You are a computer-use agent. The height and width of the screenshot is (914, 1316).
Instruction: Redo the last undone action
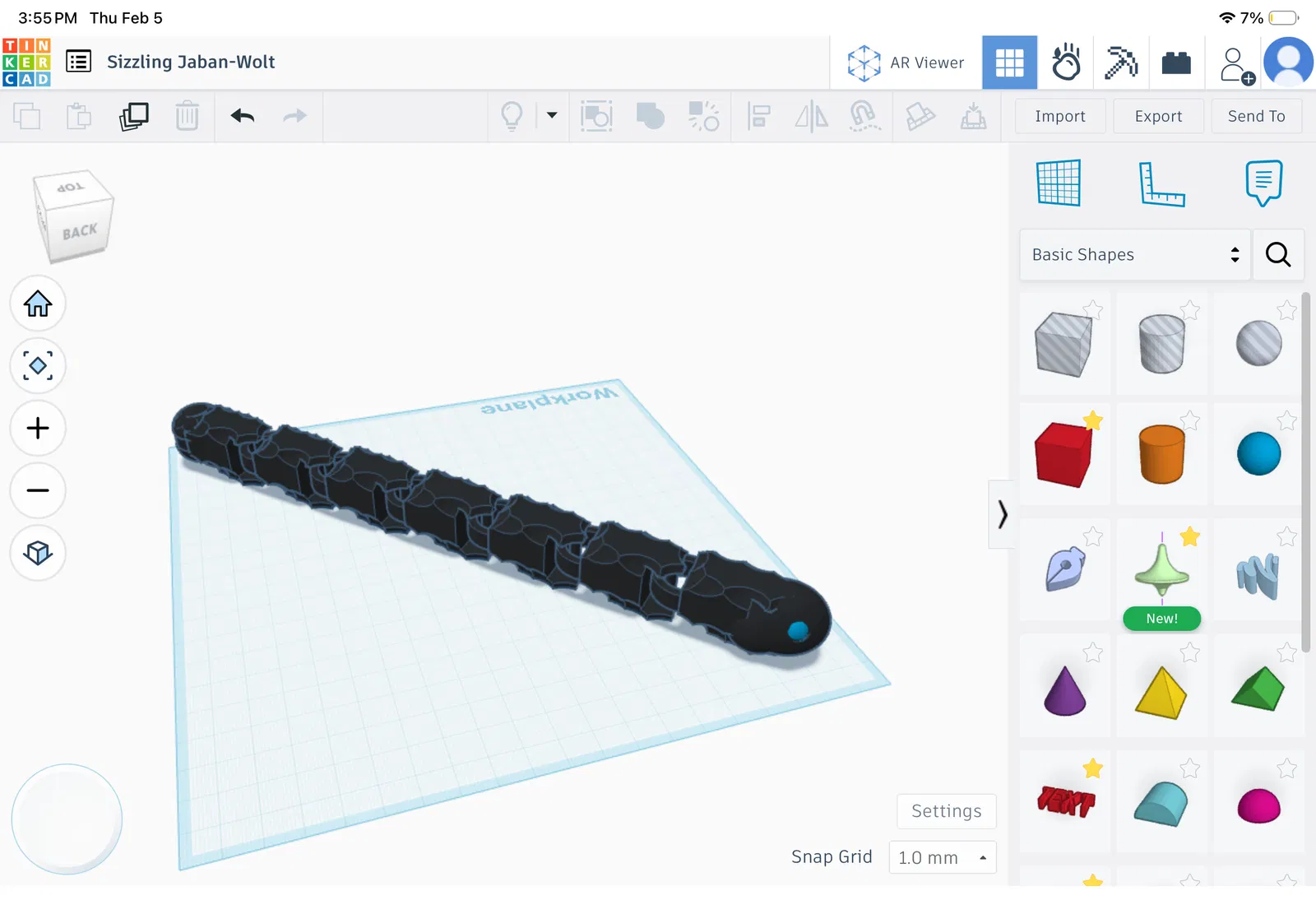(x=294, y=116)
